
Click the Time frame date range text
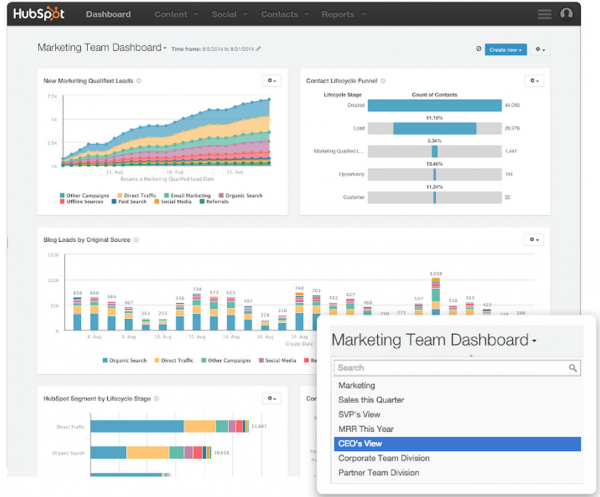coord(228,49)
